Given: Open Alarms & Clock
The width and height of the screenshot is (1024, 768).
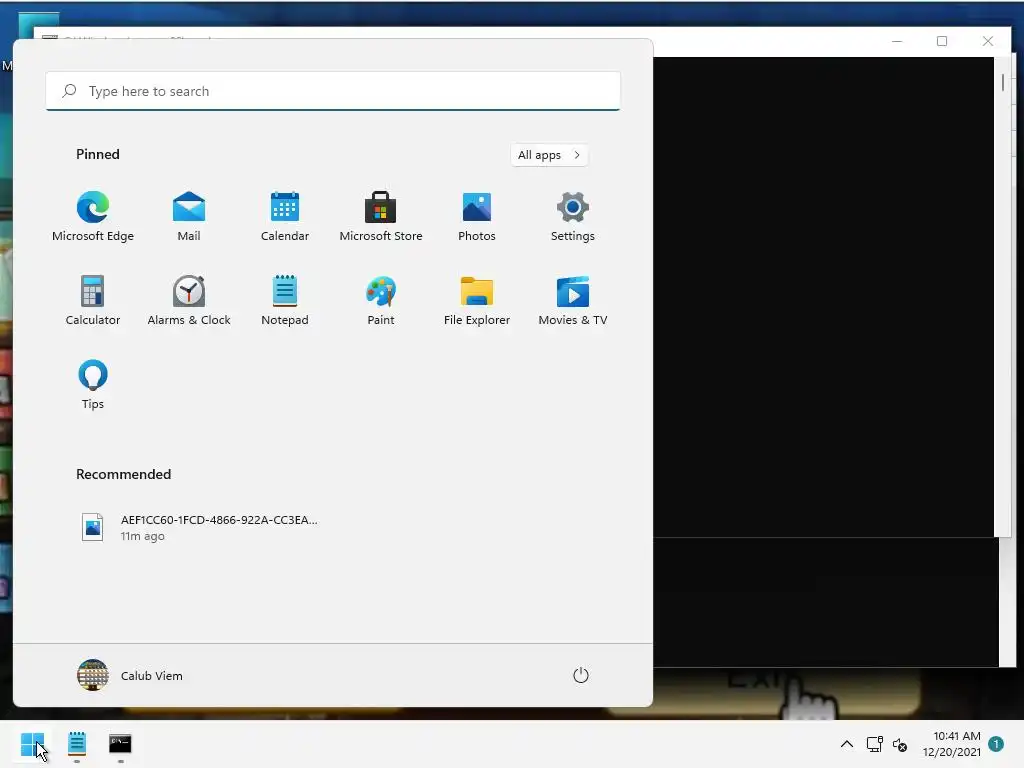Looking at the screenshot, I should point(189,300).
